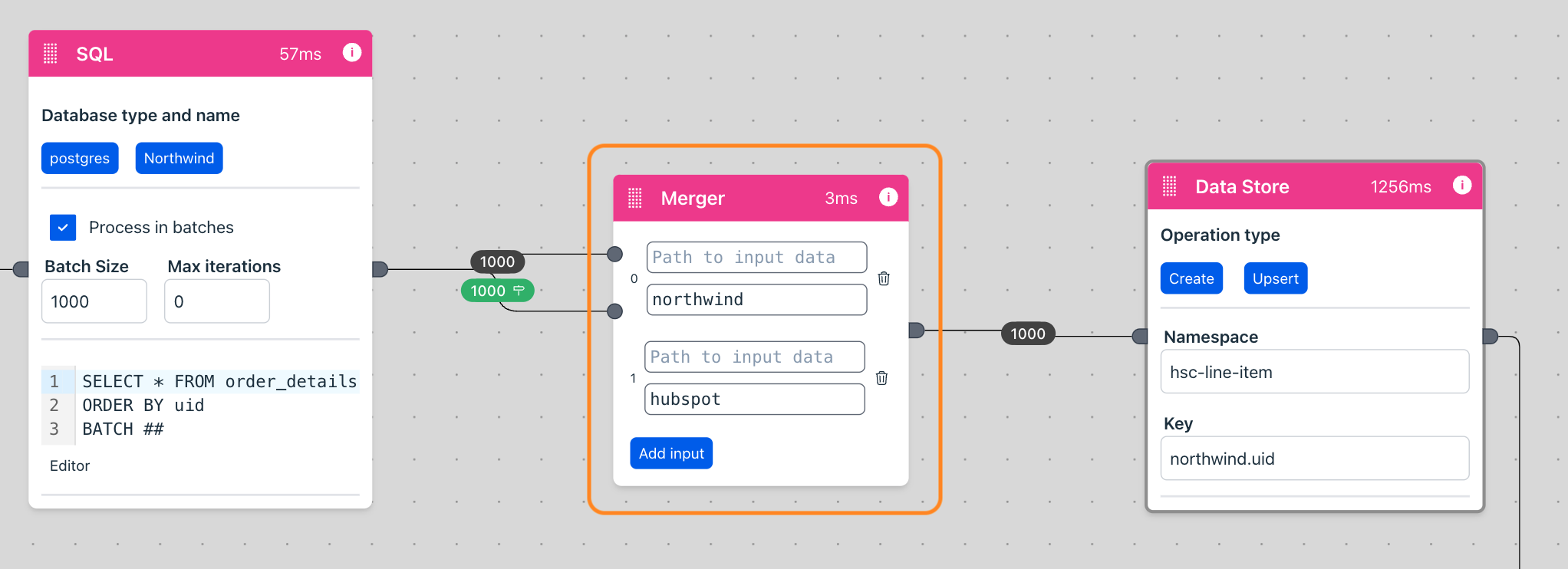This screenshot has height=569, width=1568.
Task: Open the postgres database type selector
Action: [x=80, y=158]
